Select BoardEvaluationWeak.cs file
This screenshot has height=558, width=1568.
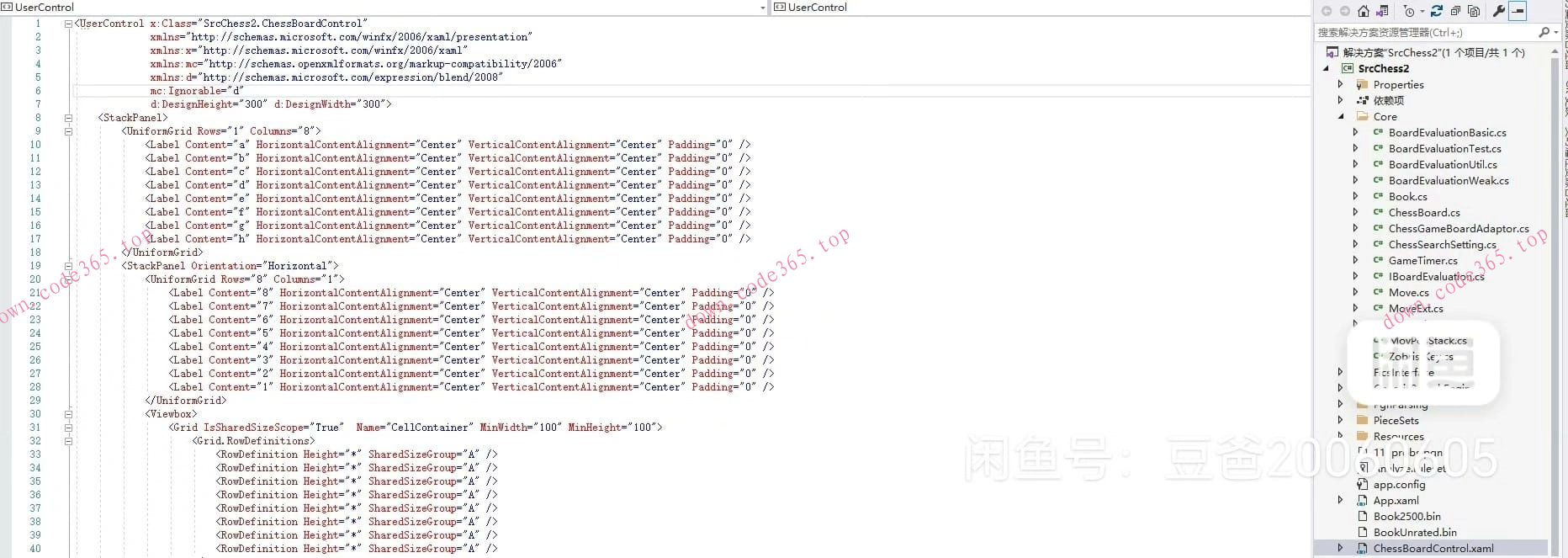[x=1449, y=180]
